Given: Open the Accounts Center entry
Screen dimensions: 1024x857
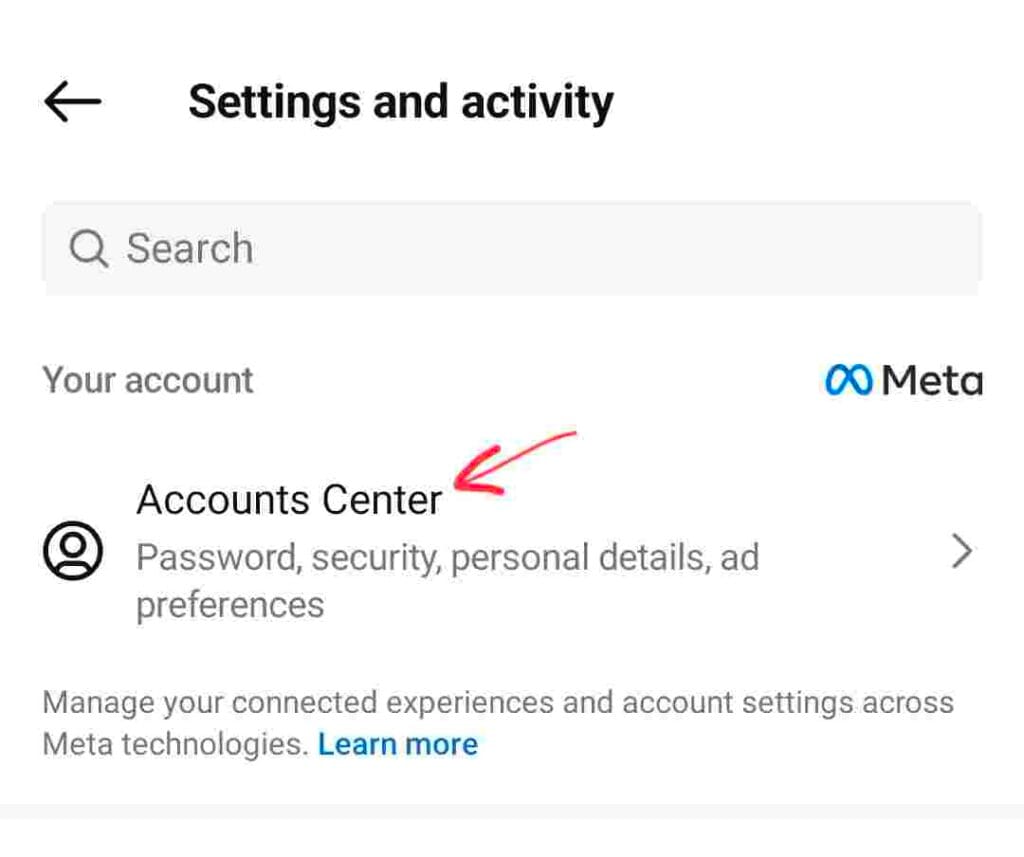Looking at the screenshot, I should (512, 551).
